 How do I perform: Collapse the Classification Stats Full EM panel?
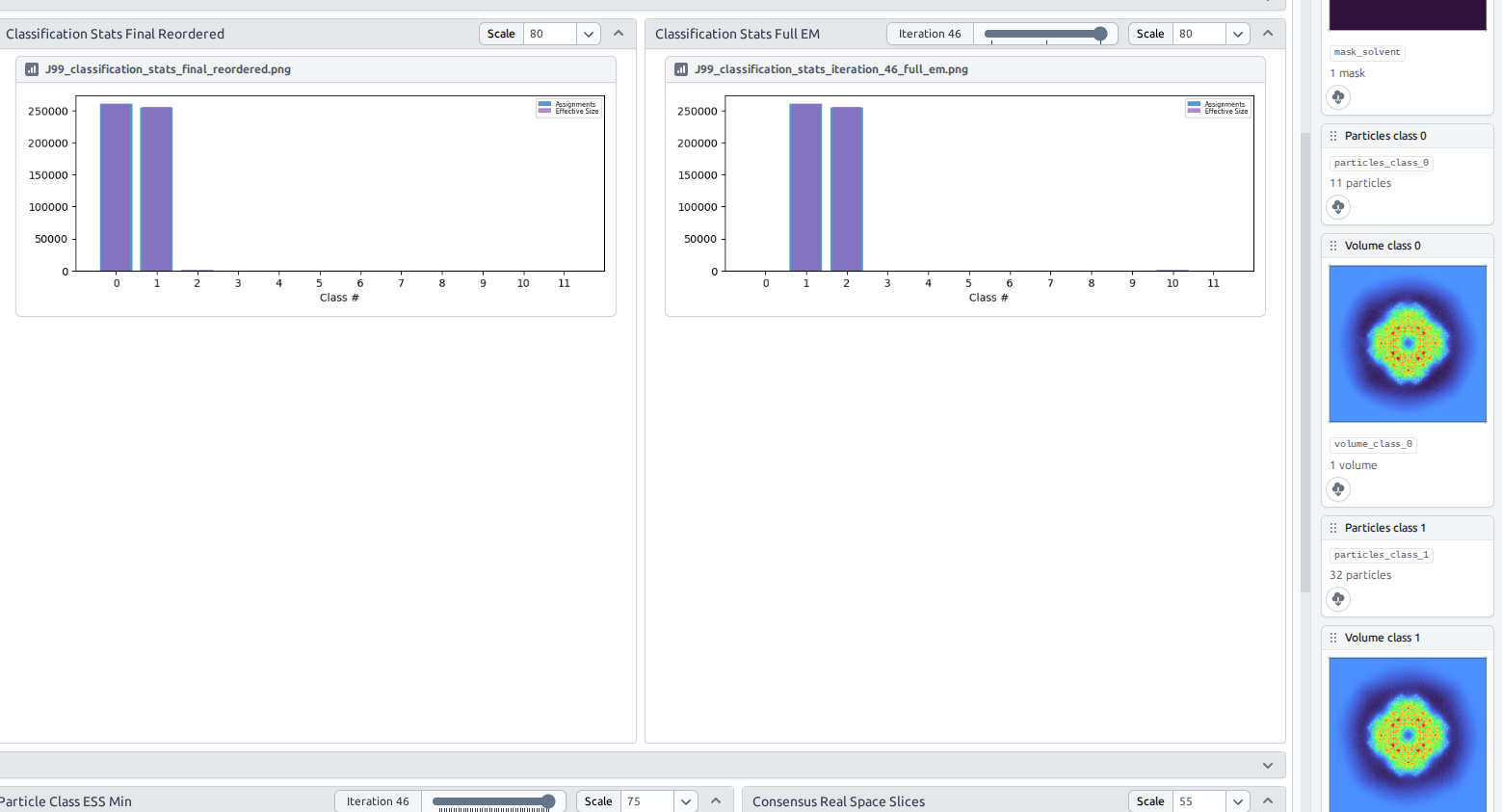click(x=1268, y=34)
